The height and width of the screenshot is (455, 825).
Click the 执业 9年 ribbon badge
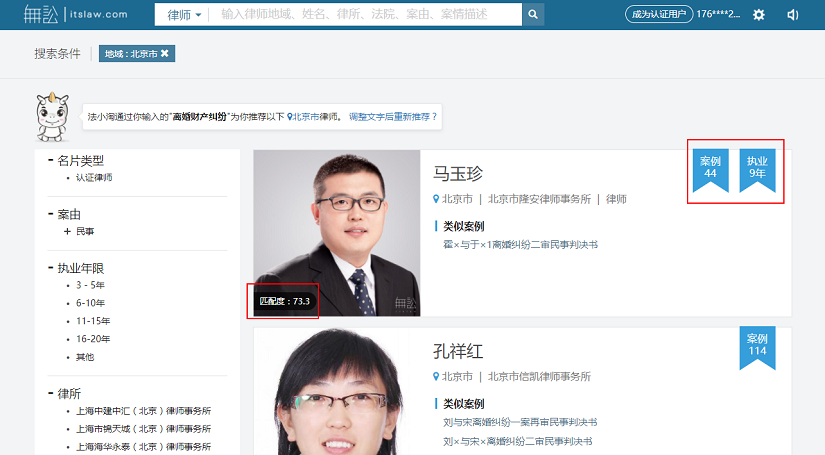tap(758, 168)
